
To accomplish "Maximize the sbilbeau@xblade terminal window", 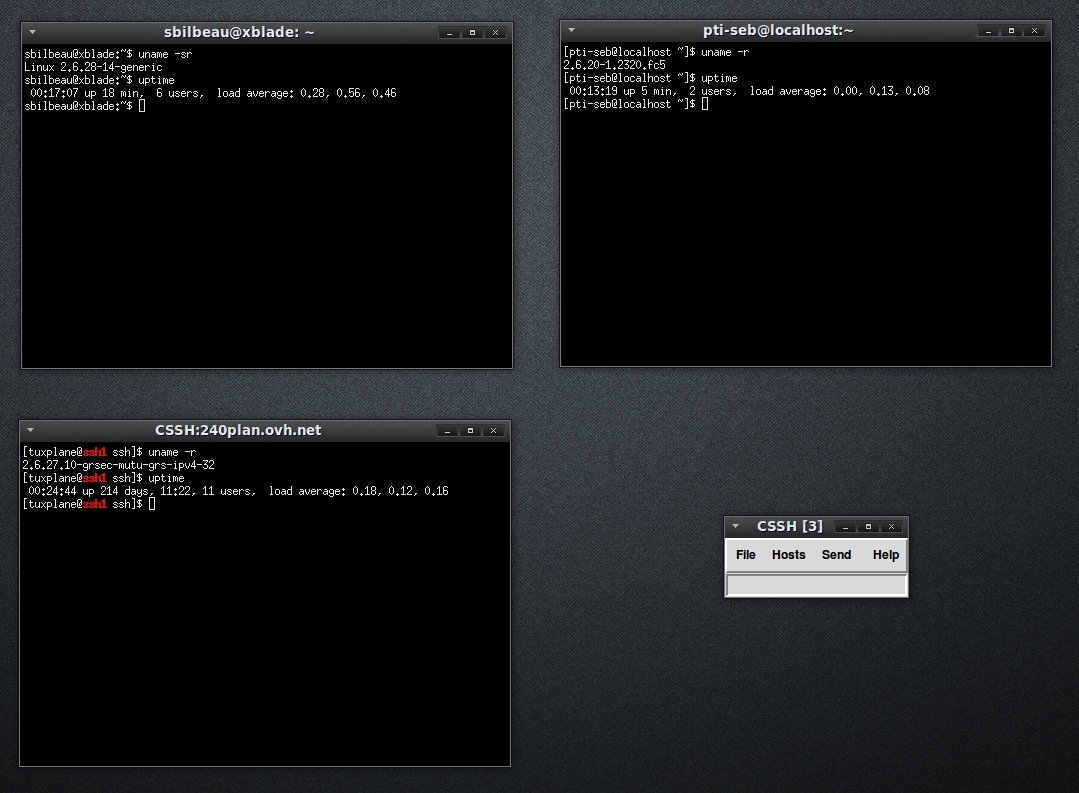I will pyautogui.click(x=472, y=33).
